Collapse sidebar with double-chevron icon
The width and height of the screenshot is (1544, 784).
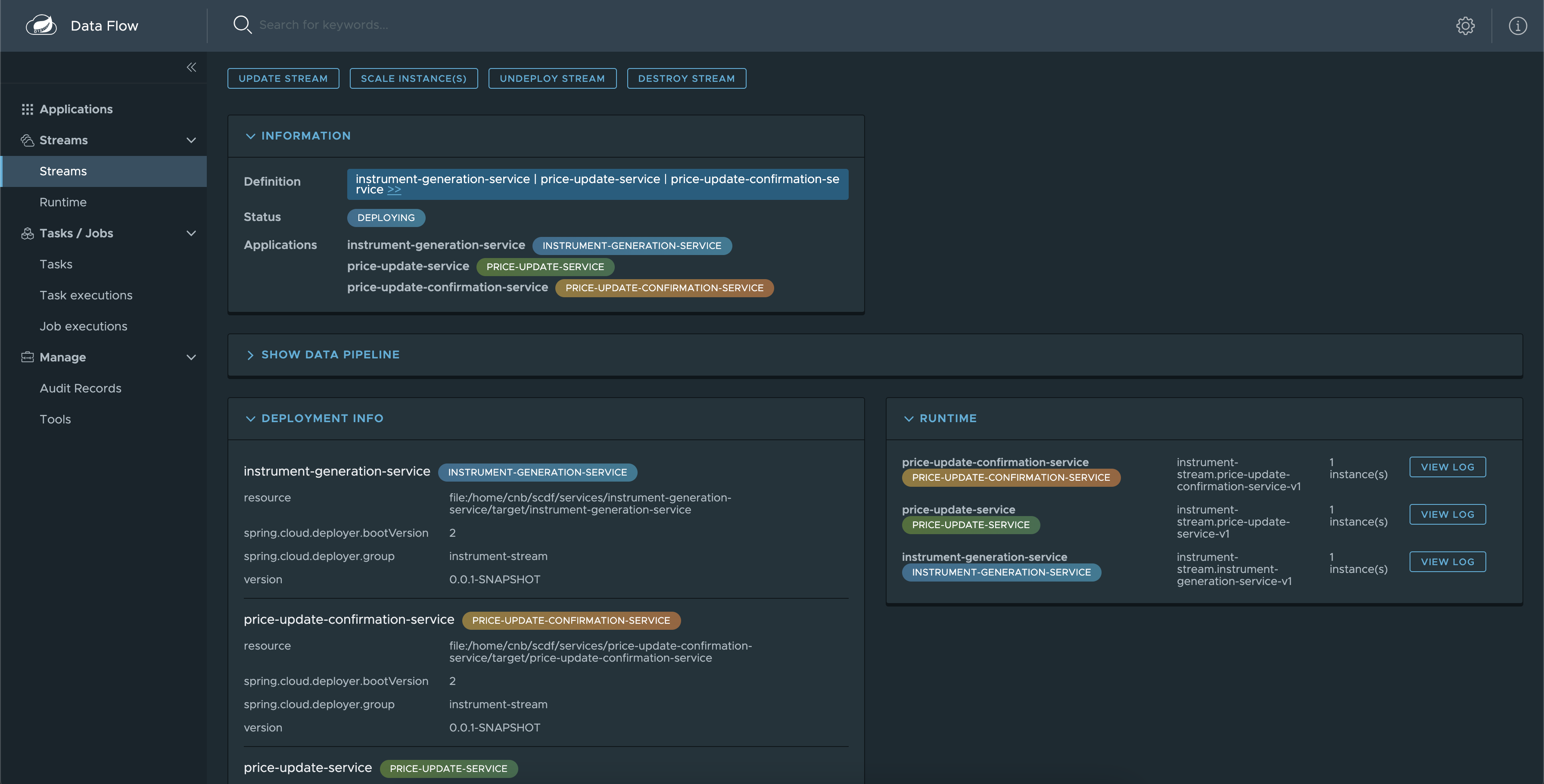click(191, 67)
